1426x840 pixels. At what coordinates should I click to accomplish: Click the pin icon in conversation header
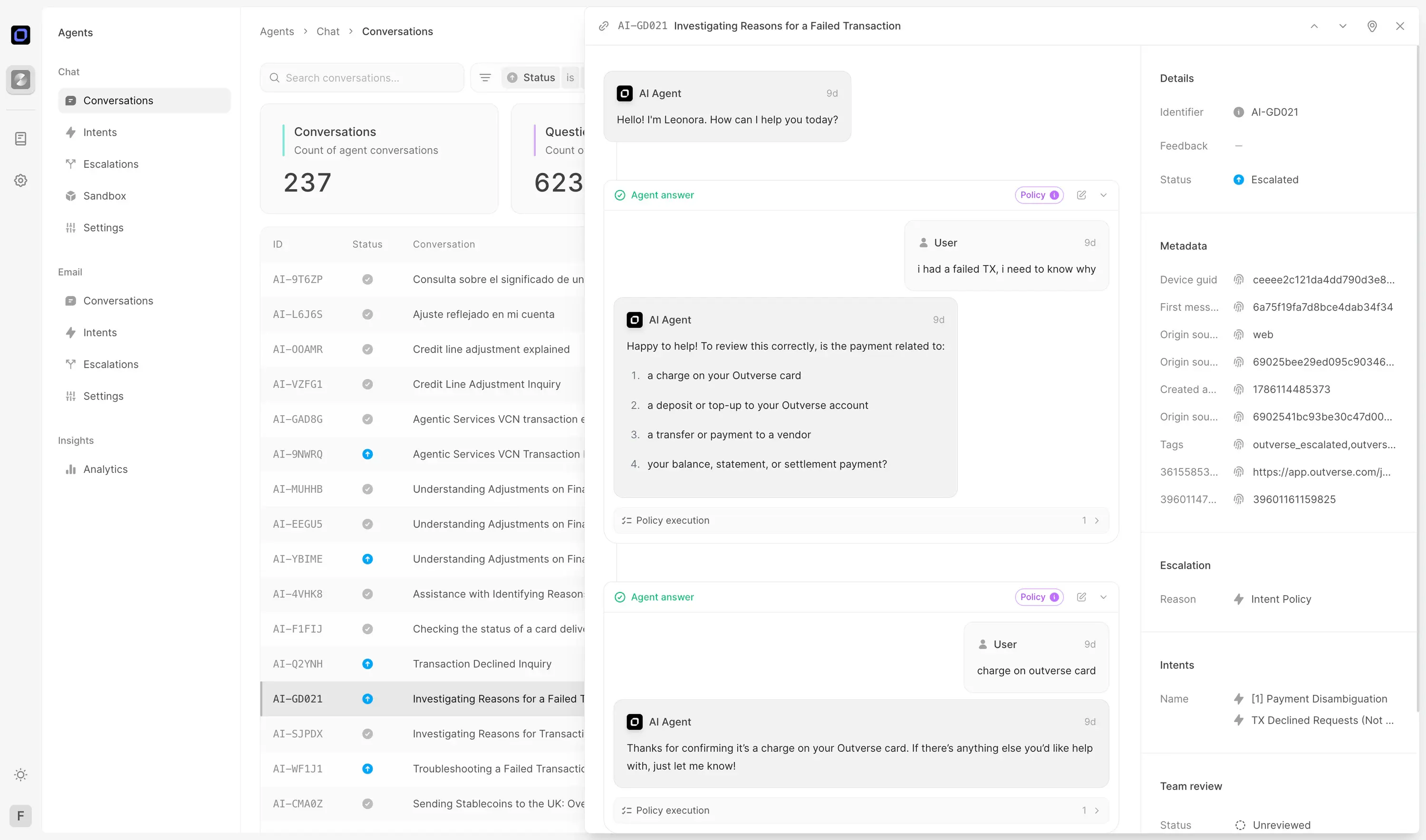click(x=1372, y=26)
